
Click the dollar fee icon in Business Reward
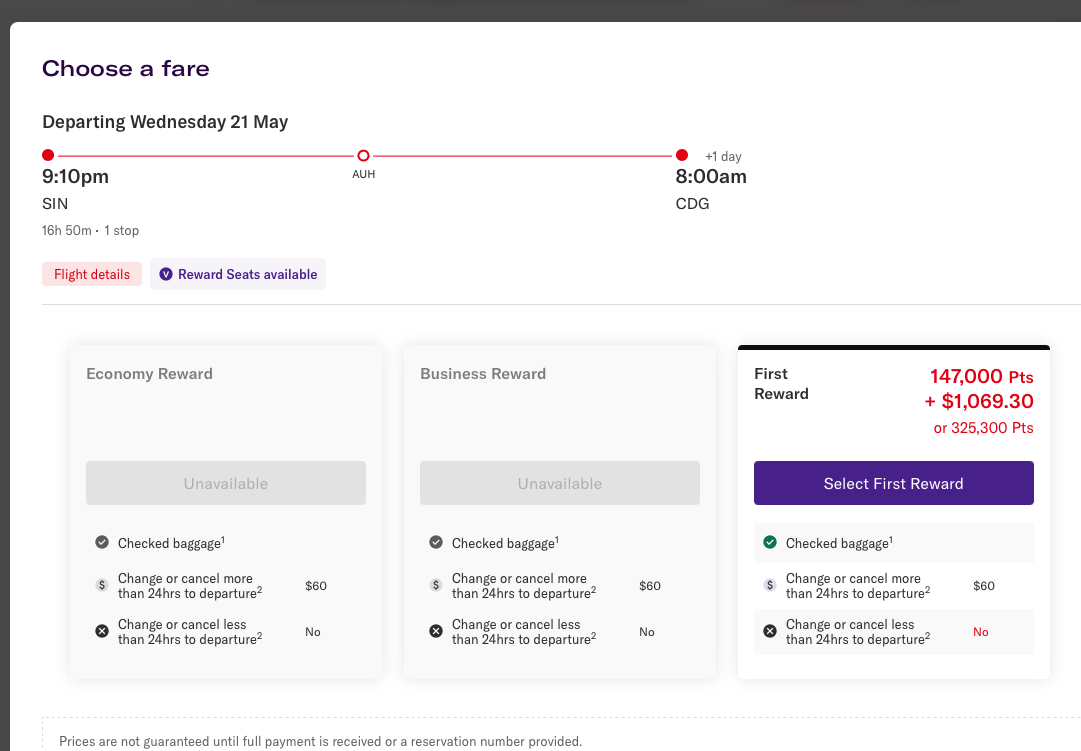436,585
